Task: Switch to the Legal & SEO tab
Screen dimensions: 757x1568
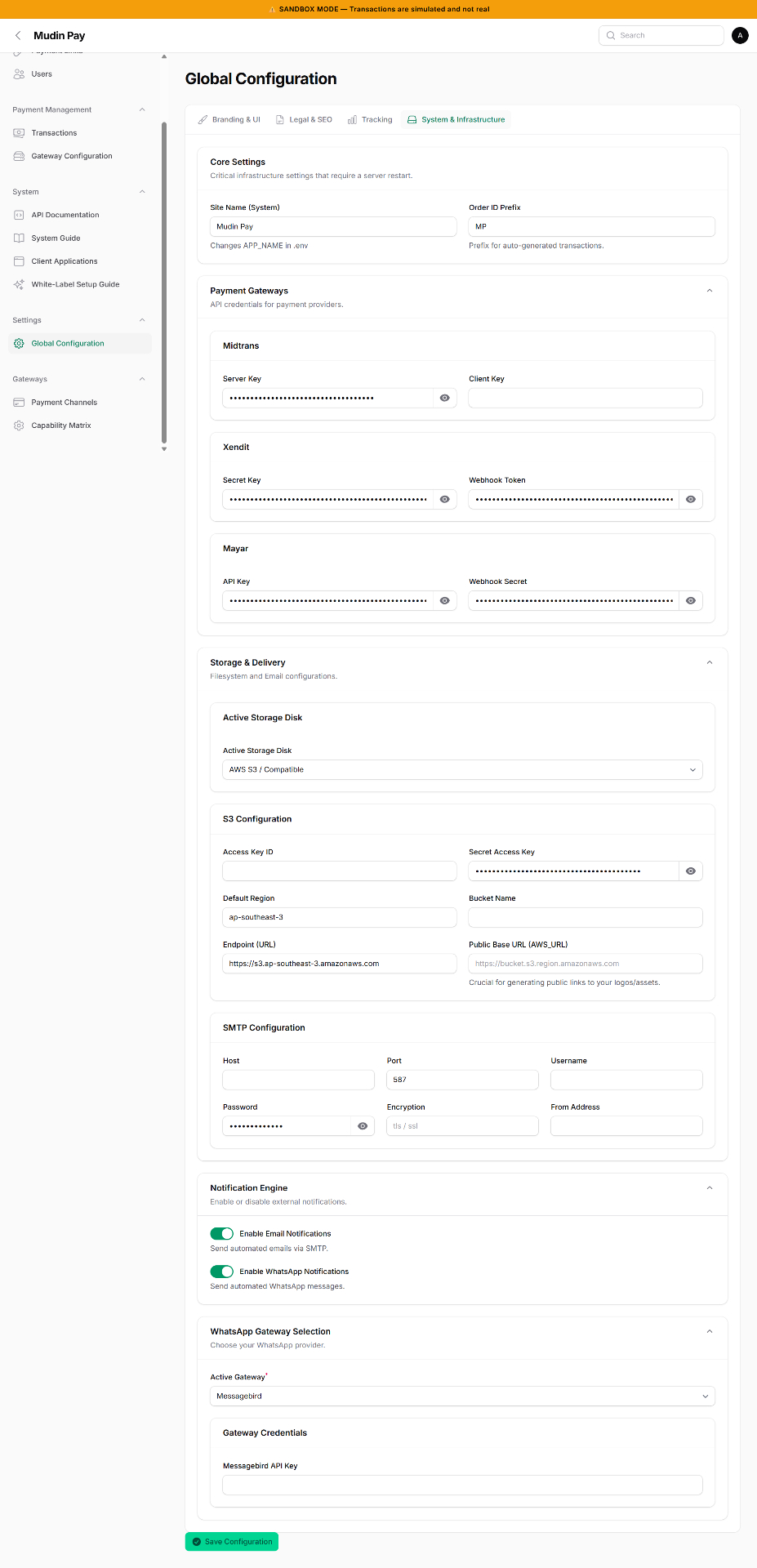Action: pyautogui.click(x=304, y=119)
